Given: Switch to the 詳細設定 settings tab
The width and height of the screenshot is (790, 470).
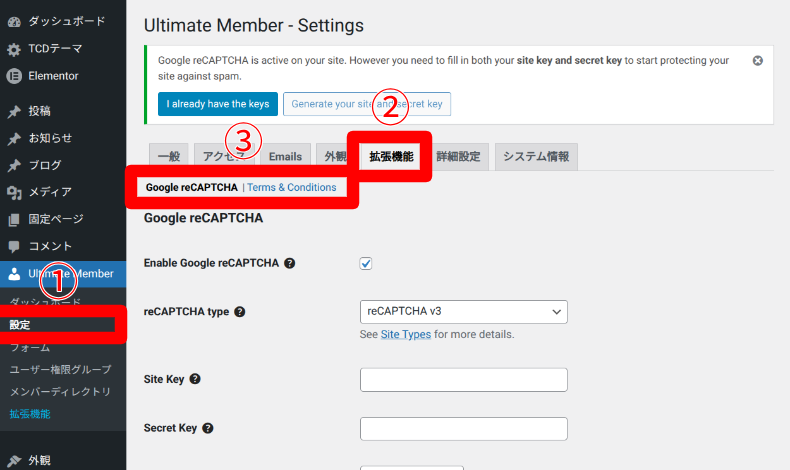Looking at the screenshot, I should point(458,157).
